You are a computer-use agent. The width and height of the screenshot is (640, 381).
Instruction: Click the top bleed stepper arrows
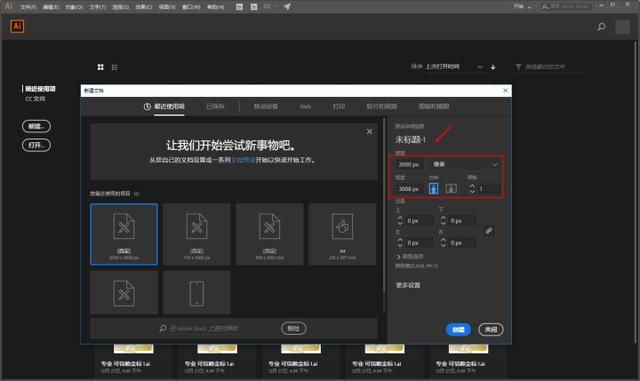400,221
